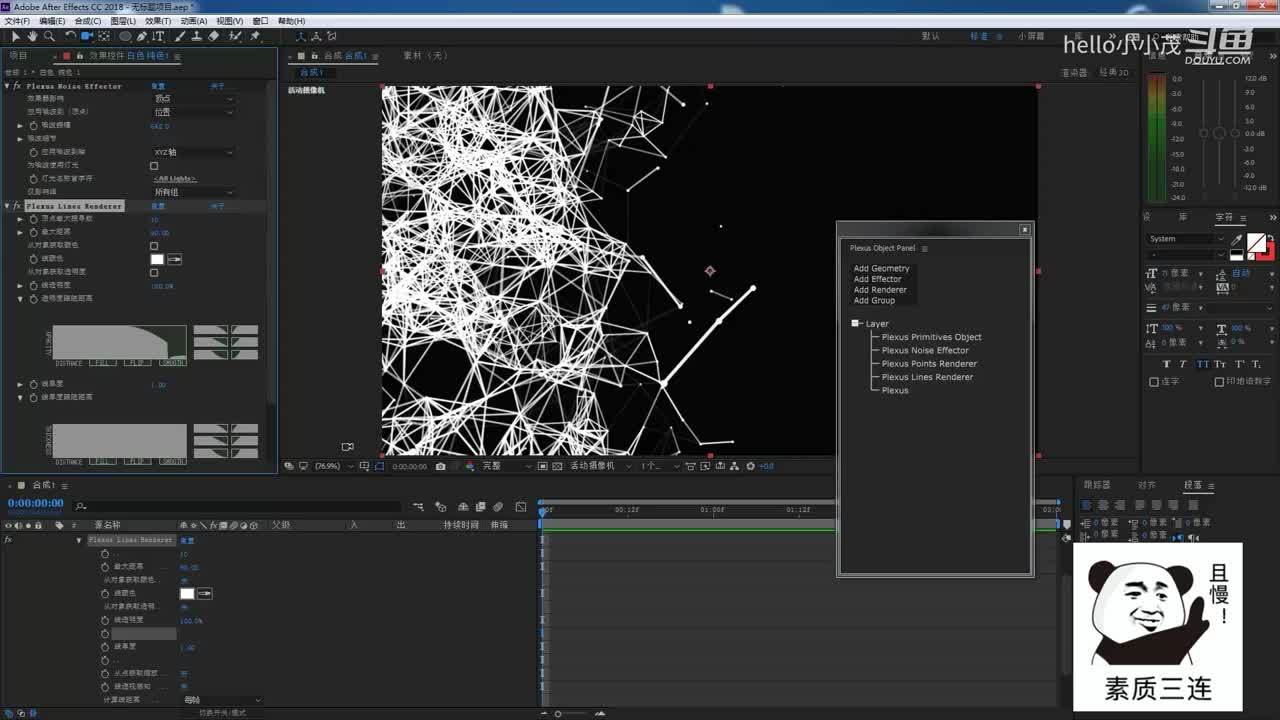Open the XYZ axis dropdown
Image resolution: width=1280 pixels, height=720 pixels.
193,152
